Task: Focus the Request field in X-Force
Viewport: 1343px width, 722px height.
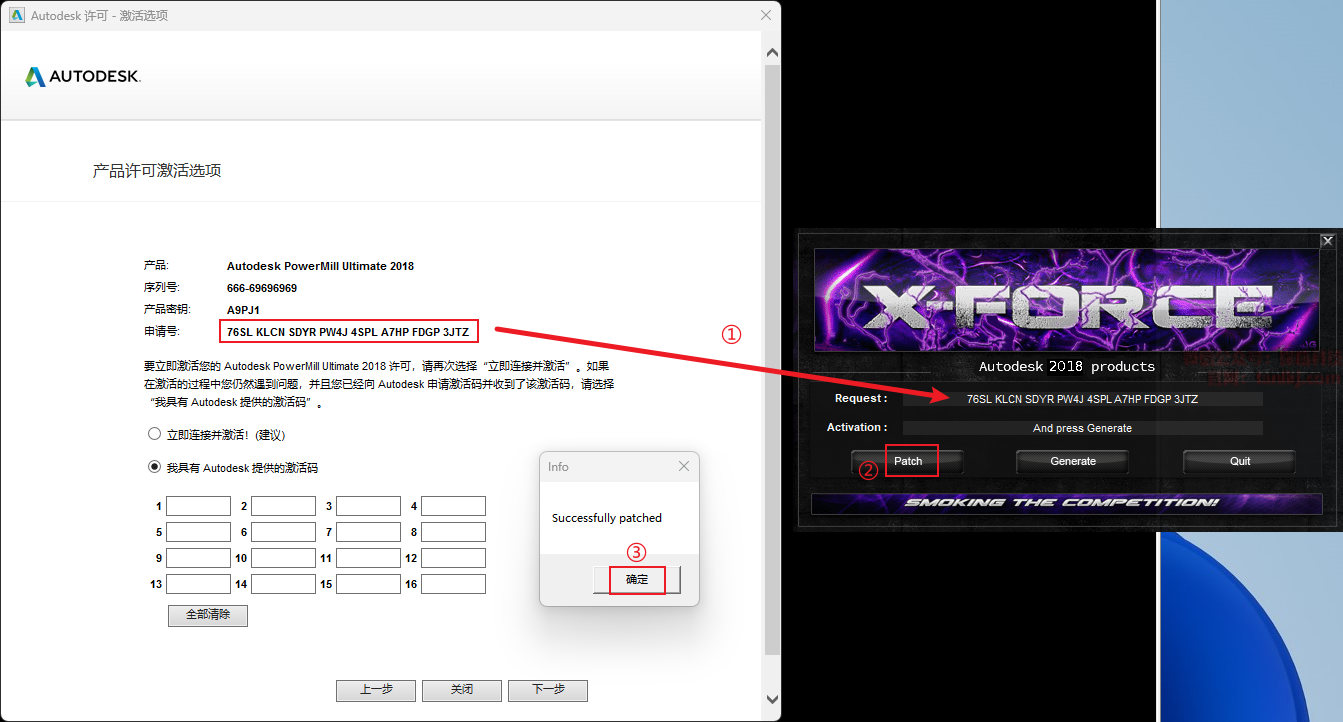Action: pos(1082,399)
